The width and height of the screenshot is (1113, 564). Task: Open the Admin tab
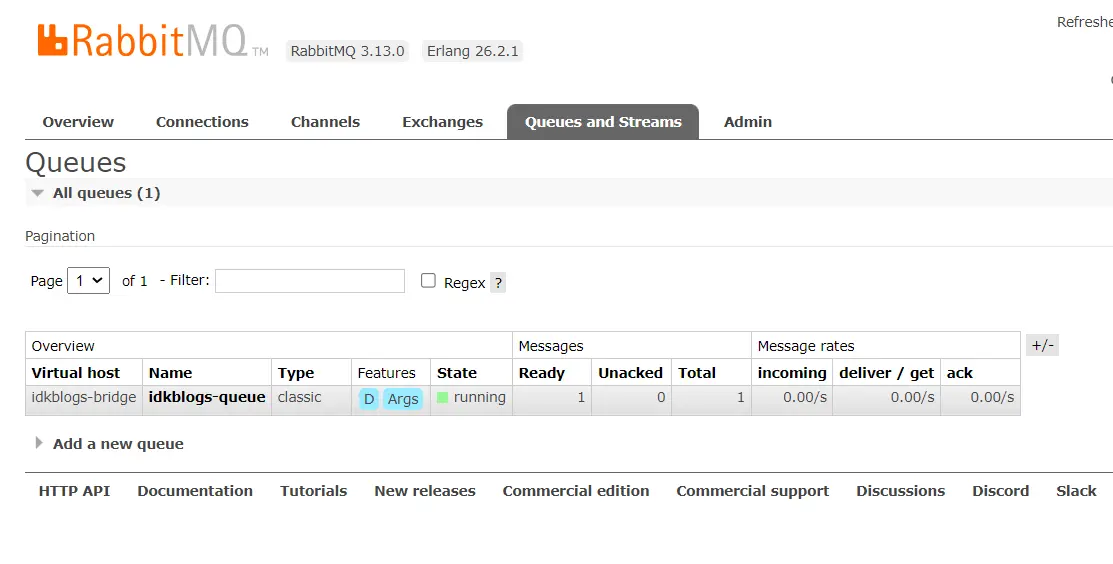(x=747, y=122)
